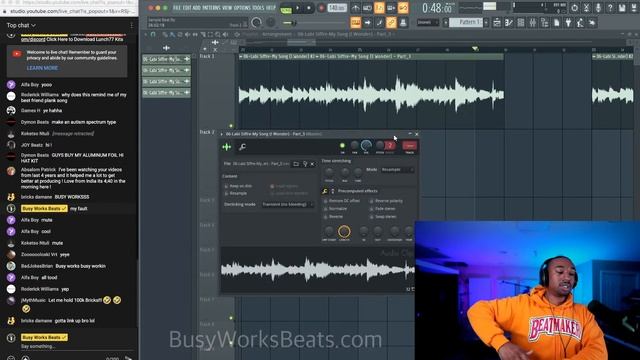Click the stop button in transport
640x360 pixels.
(309, 8)
